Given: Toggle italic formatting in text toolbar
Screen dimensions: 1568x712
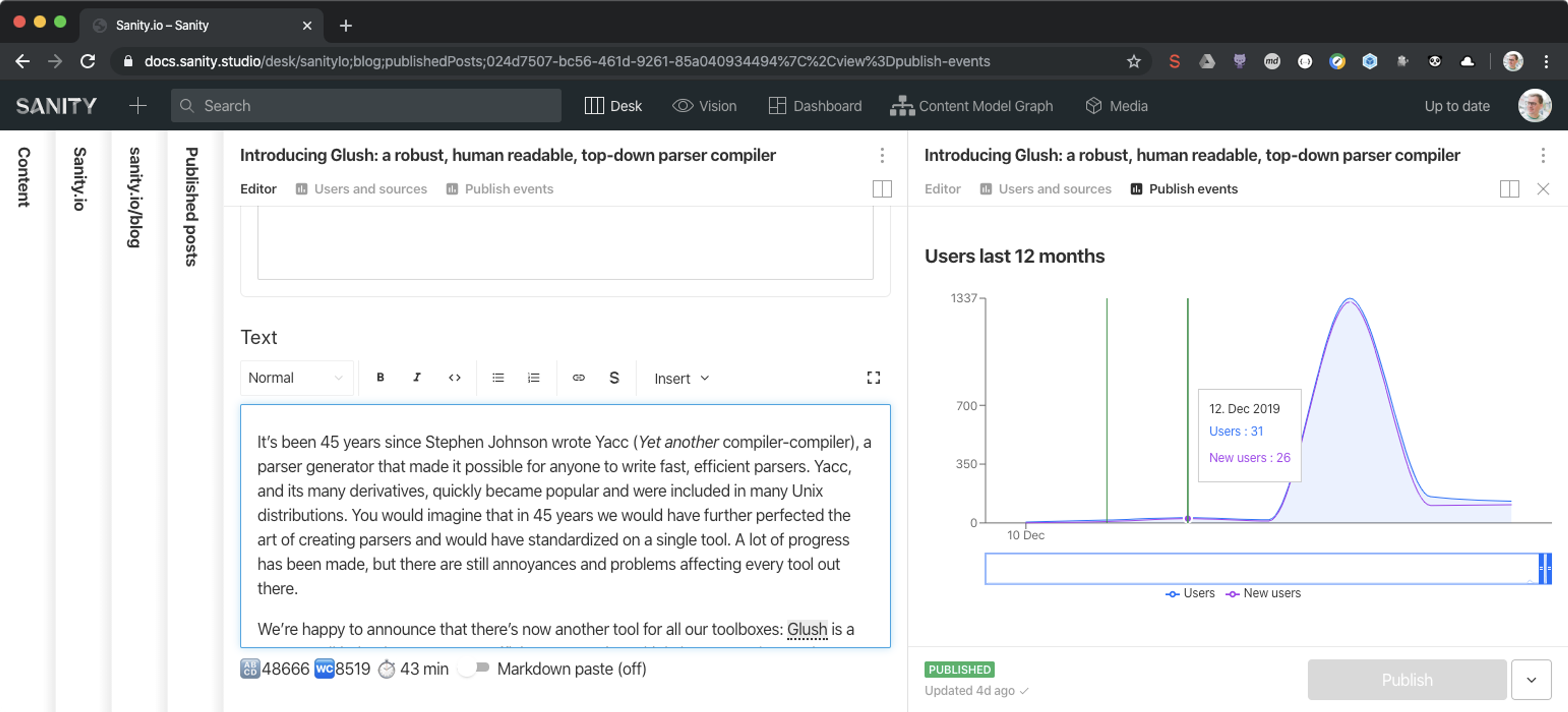Looking at the screenshot, I should (417, 377).
